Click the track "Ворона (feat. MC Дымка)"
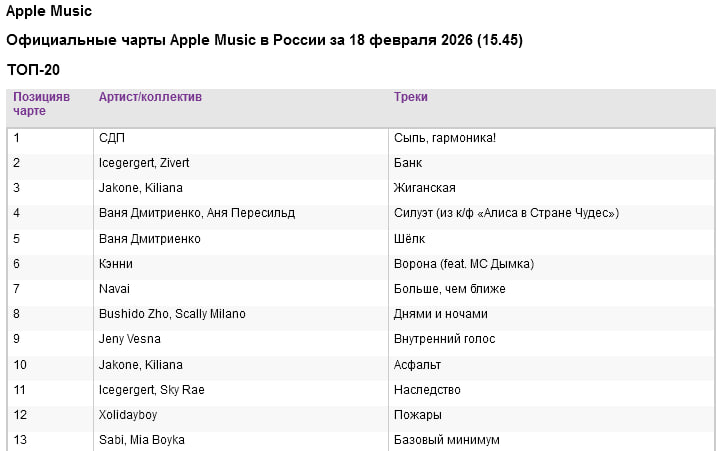The image size is (721, 451). (464, 264)
